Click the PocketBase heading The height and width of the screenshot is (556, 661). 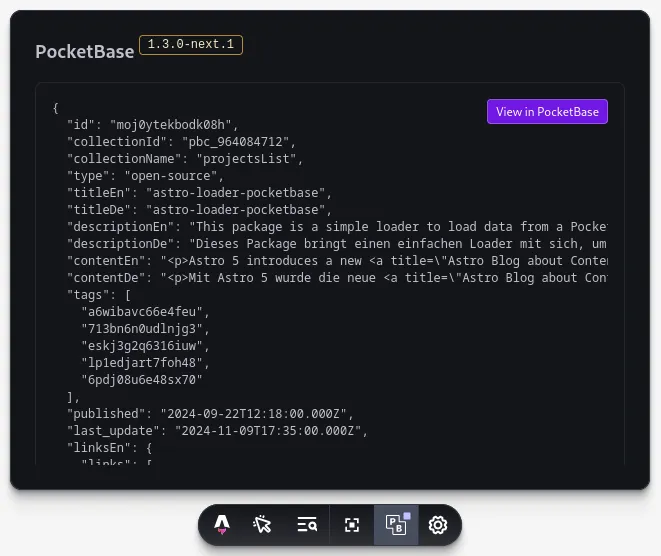coord(85,52)
